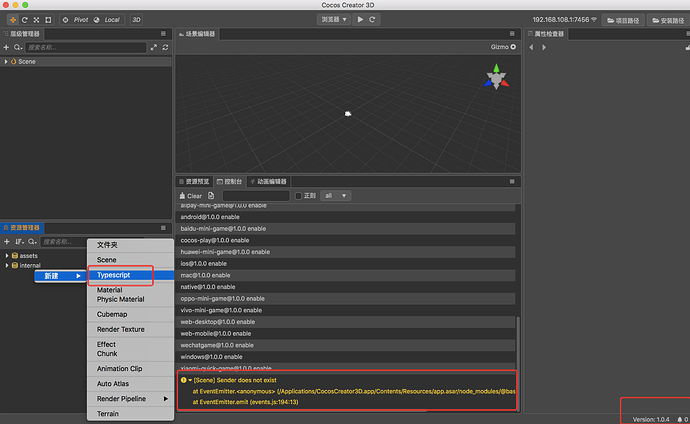Expand the Scene node

(x=6, y=62)
